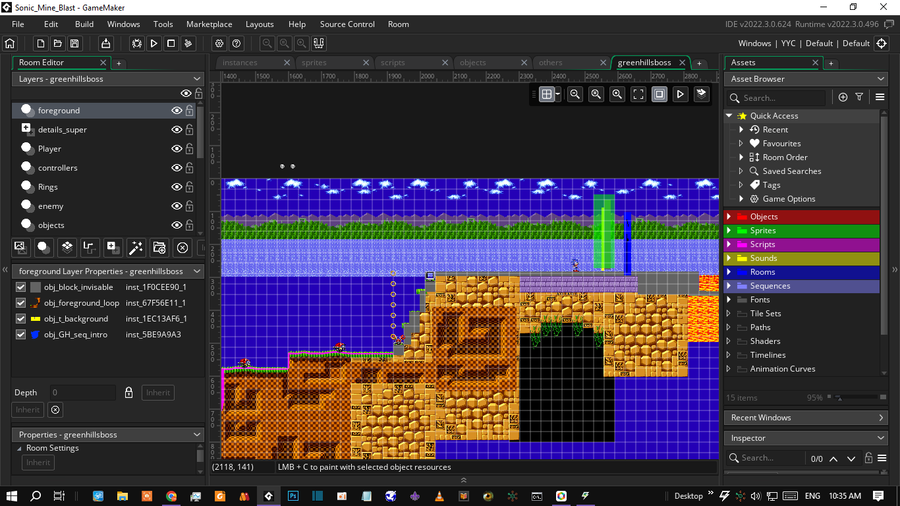This screenshot has height=506, width=900.
Task: Lock the enemy layer
Action: click(189, 206)
